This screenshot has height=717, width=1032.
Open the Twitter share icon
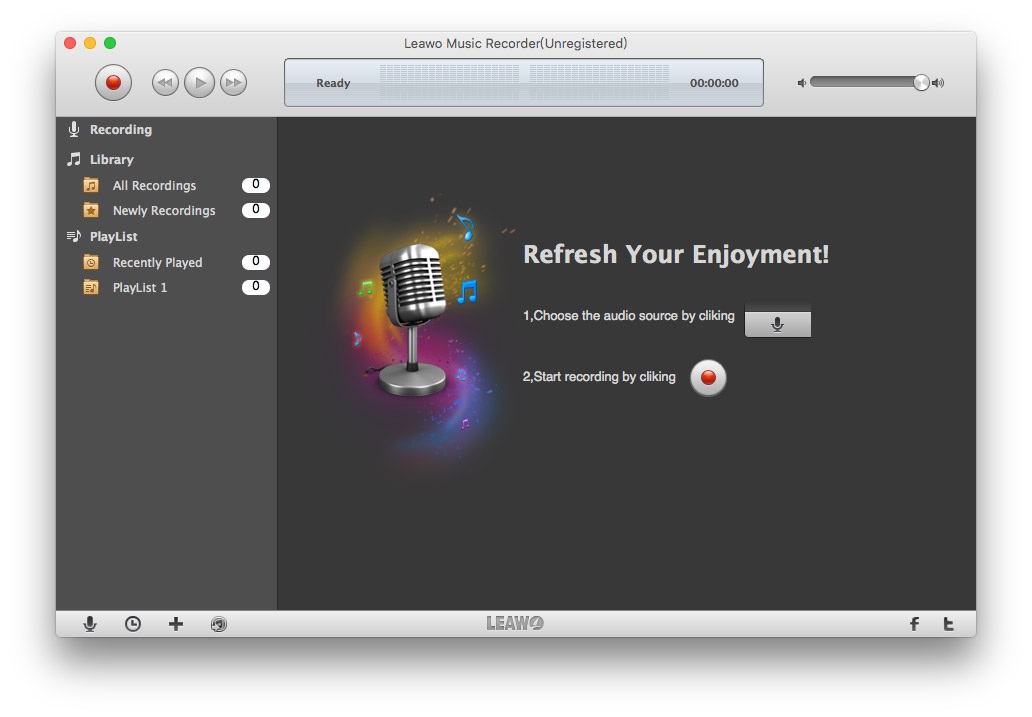[x=948, y=624]
